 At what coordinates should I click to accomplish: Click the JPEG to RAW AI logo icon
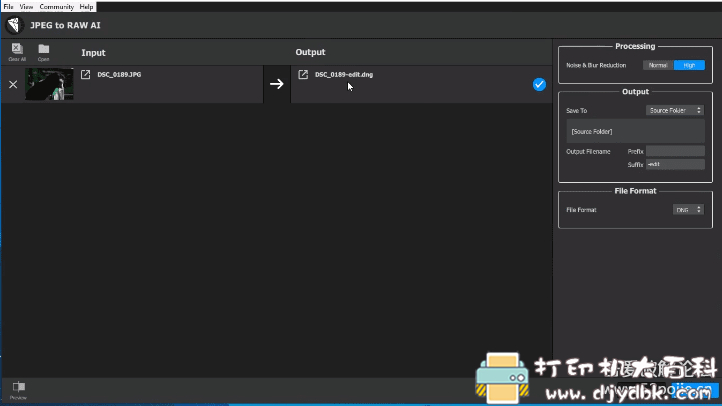14,25
